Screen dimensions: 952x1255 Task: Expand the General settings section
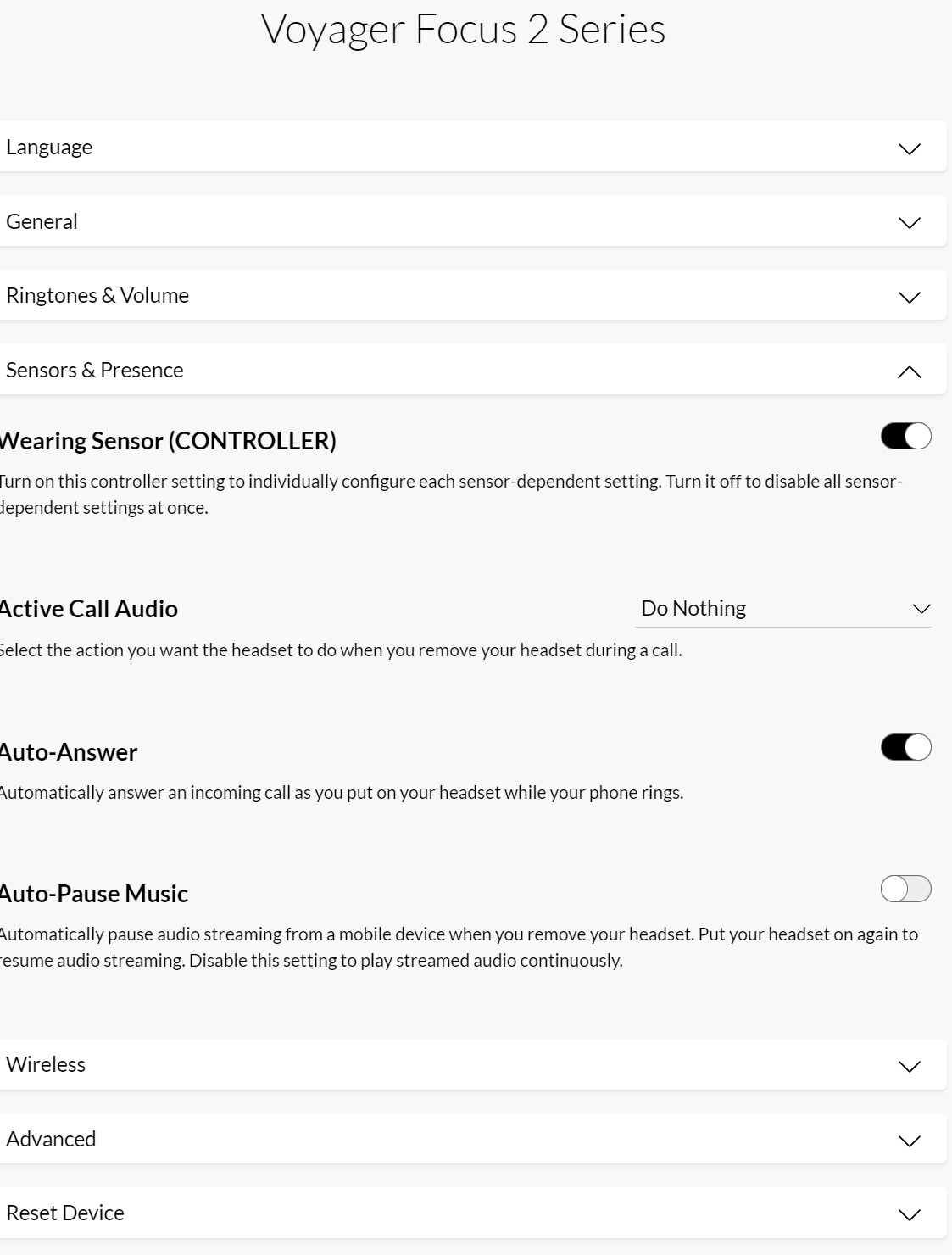(42, 222)
